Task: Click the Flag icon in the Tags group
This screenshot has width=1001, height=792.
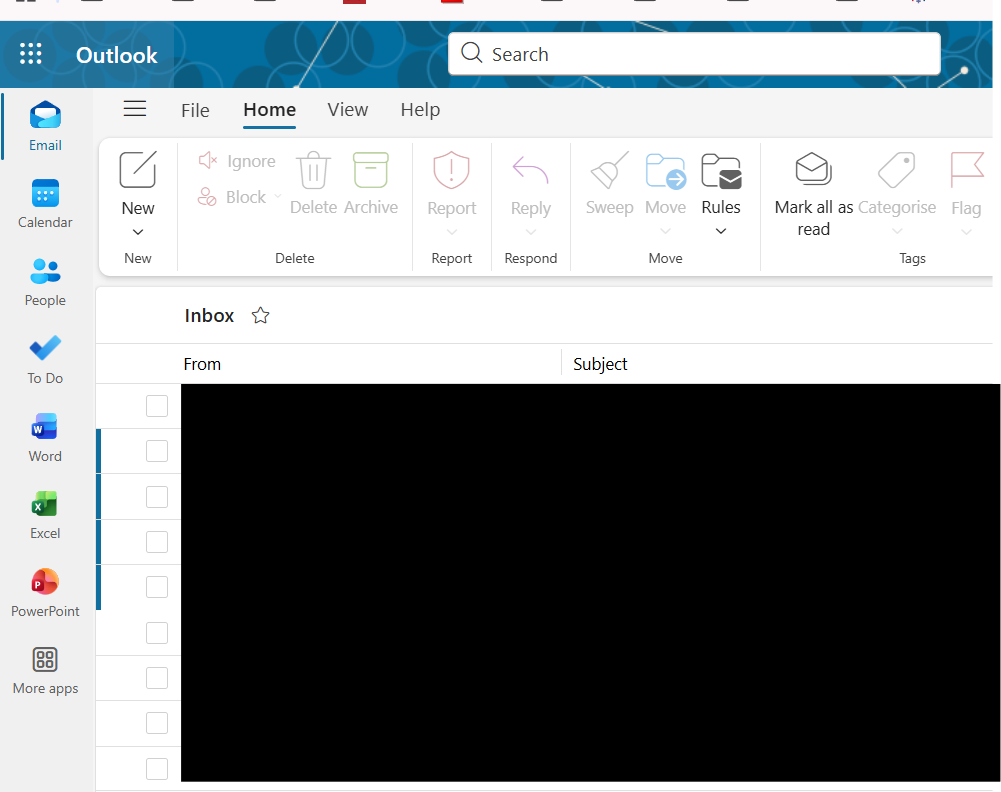Action: (965, 170)
